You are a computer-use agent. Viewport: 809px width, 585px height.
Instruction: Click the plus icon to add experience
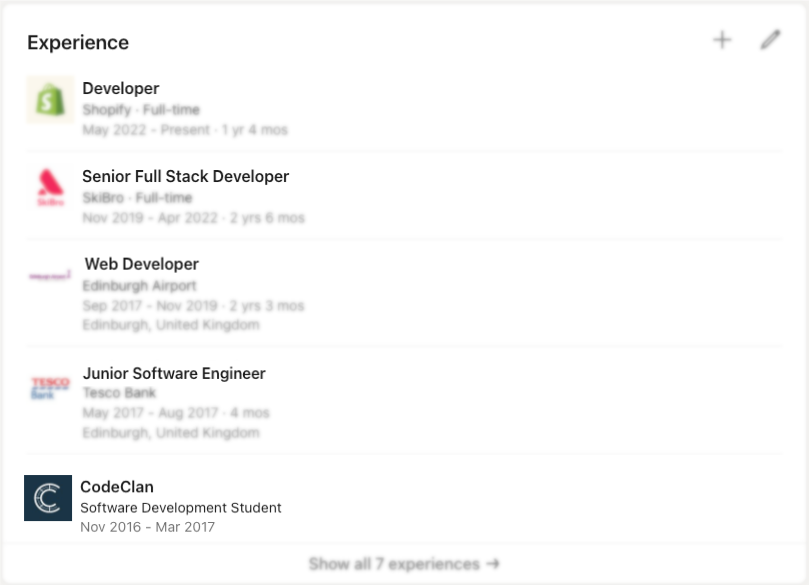pos(722,40)
